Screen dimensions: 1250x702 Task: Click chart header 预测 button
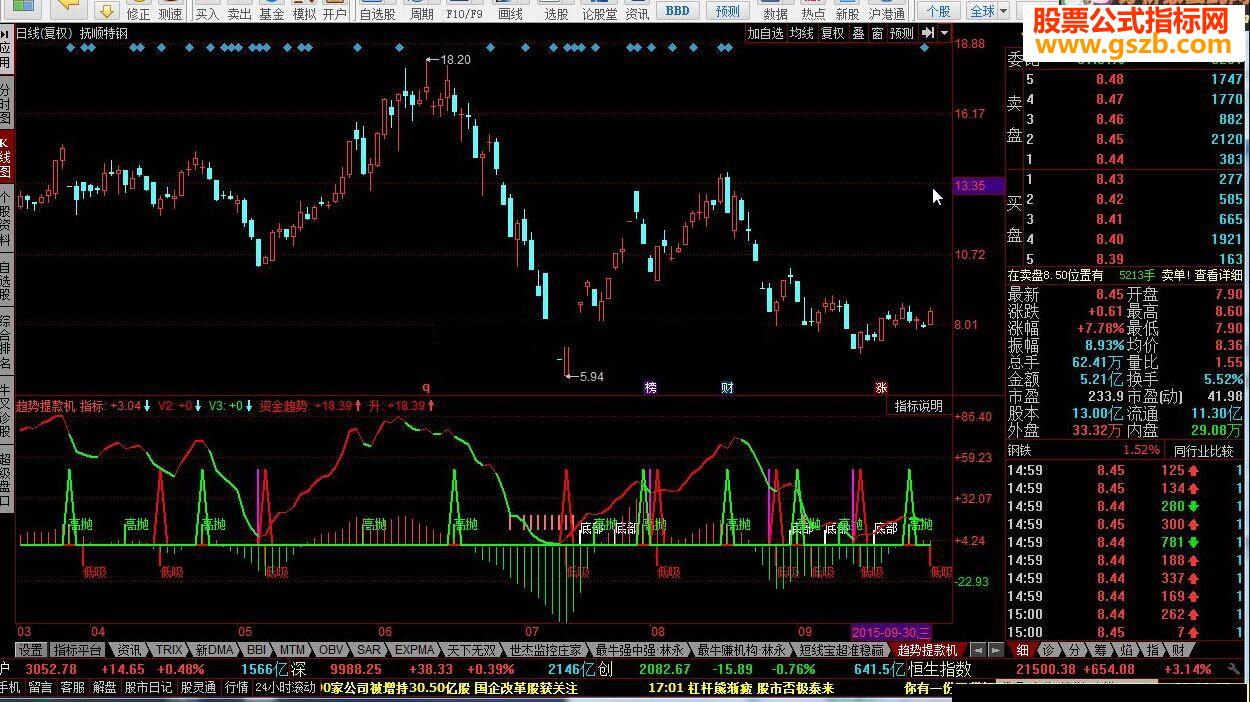point(901,33)
